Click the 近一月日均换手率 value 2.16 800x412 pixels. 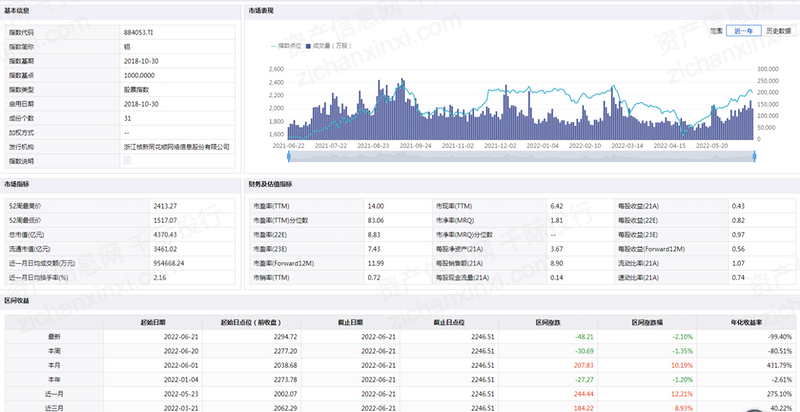tap(160, 277)
